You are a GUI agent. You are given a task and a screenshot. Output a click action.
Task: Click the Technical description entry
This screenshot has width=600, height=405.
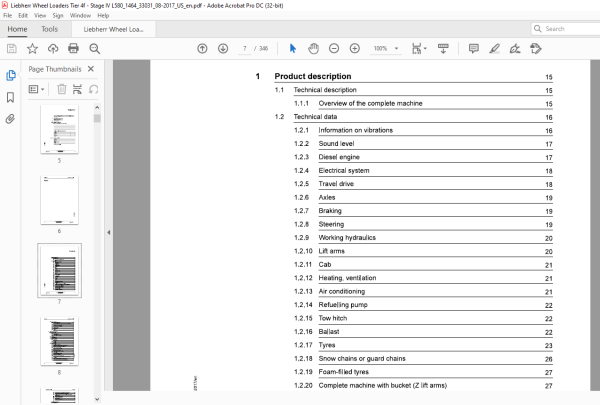[x=325, y=90]
